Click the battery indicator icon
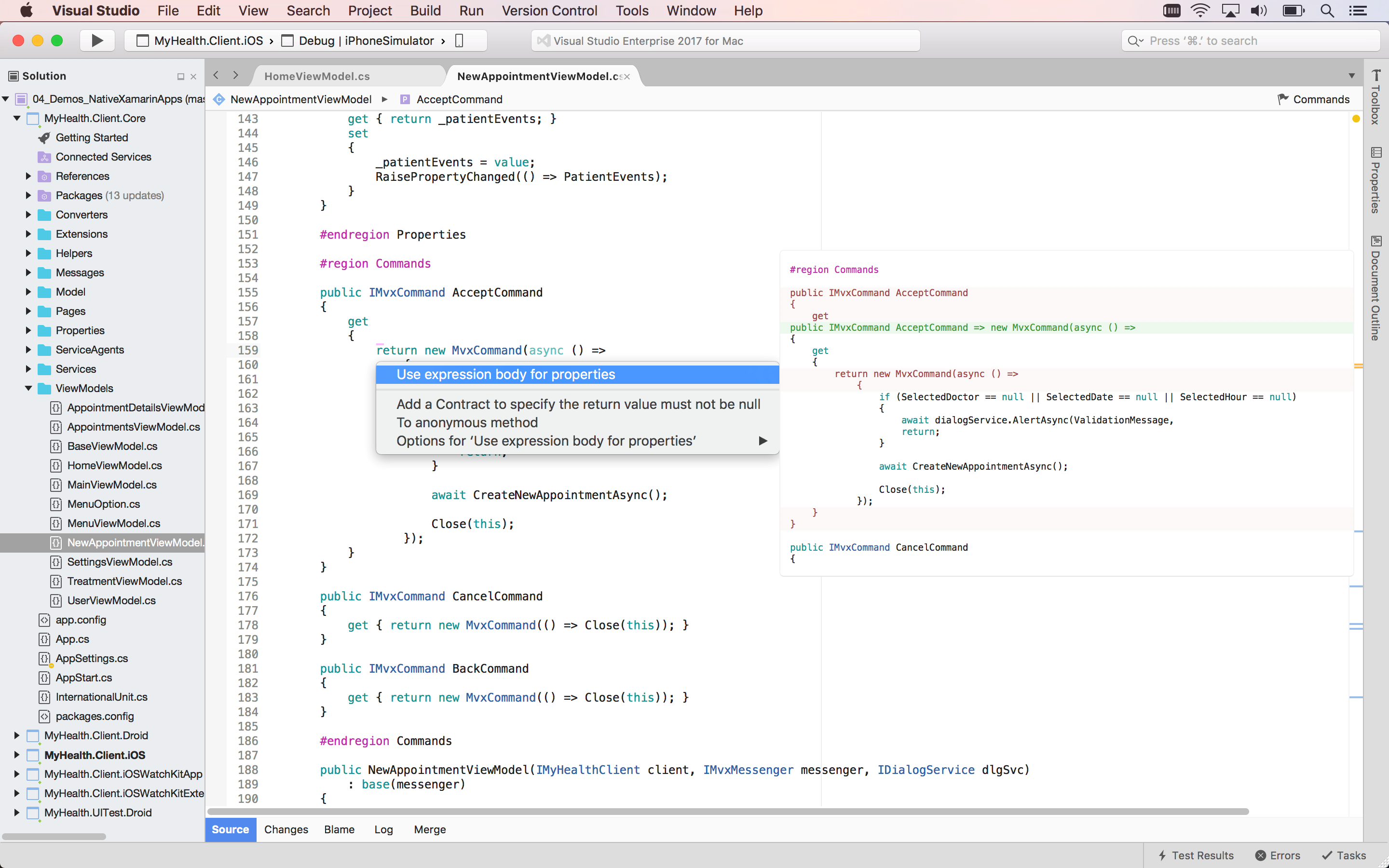Screen dimensions: 1389x868 tap(1293, 11)
